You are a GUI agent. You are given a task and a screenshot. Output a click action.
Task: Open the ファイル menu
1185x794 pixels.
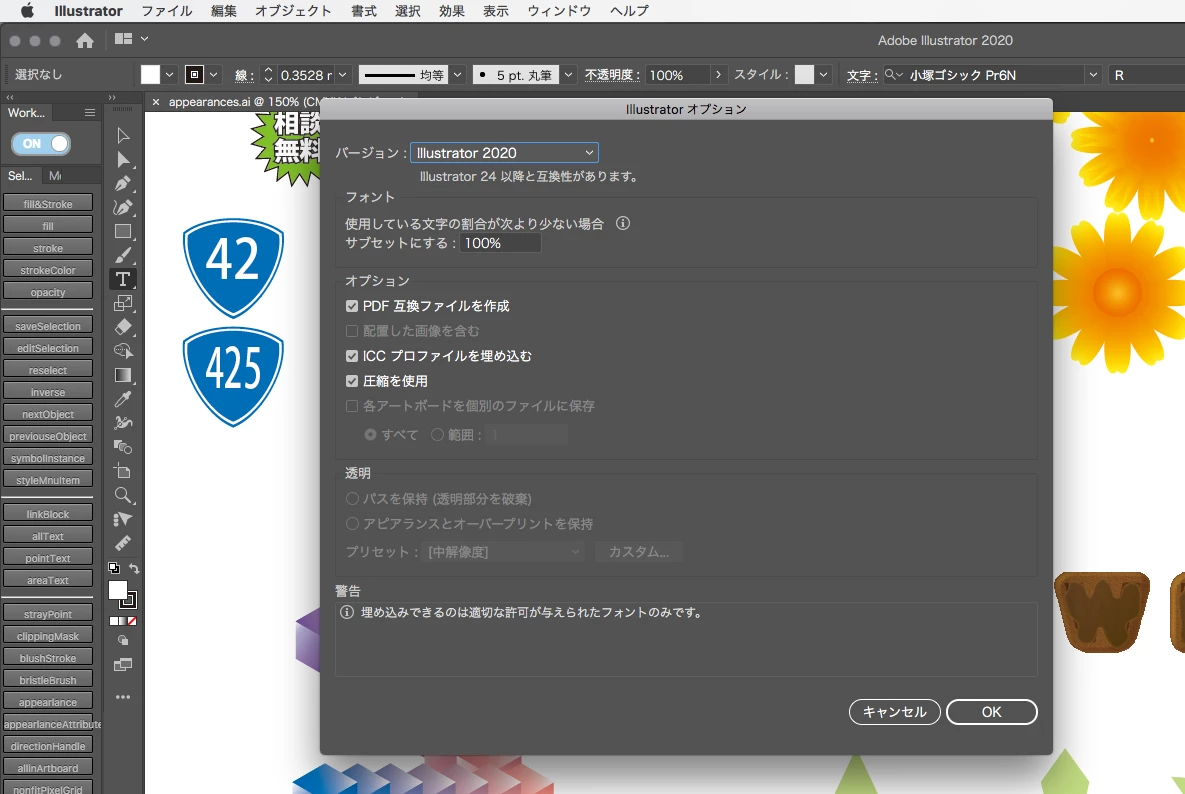point(166,11)
